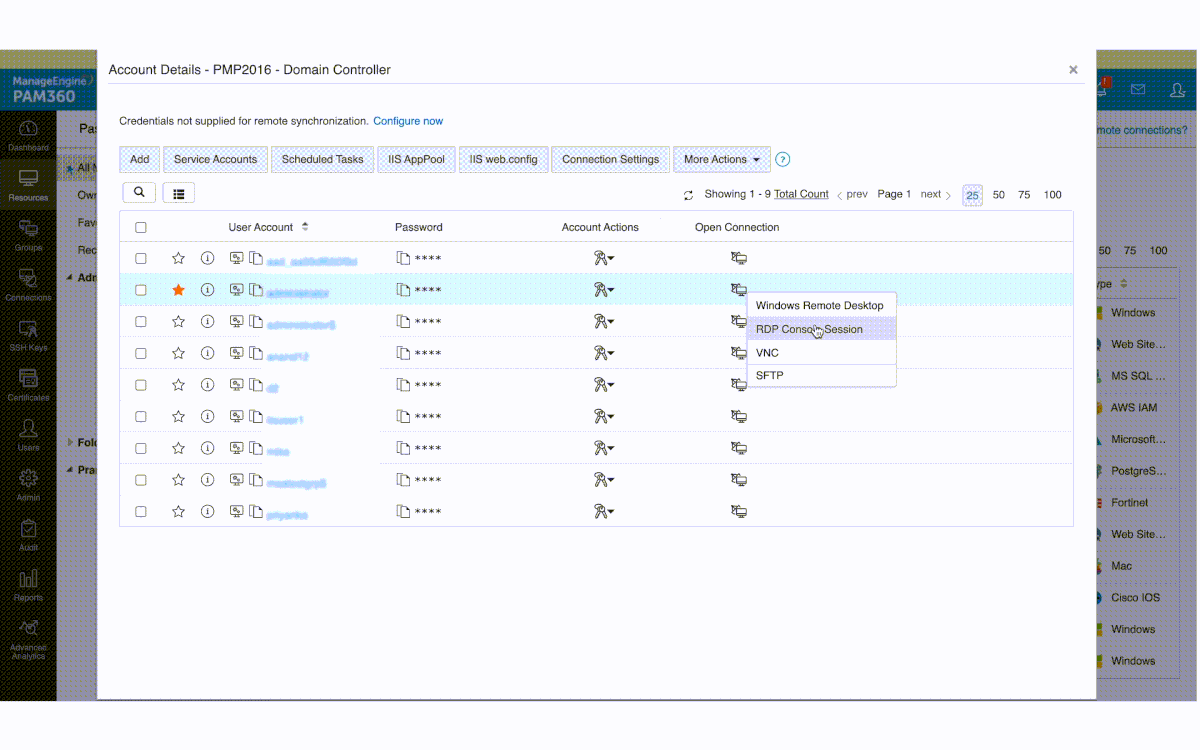Unfavorite the orange starred account
Screen dimensions: 1200x750
click(178, 290)
